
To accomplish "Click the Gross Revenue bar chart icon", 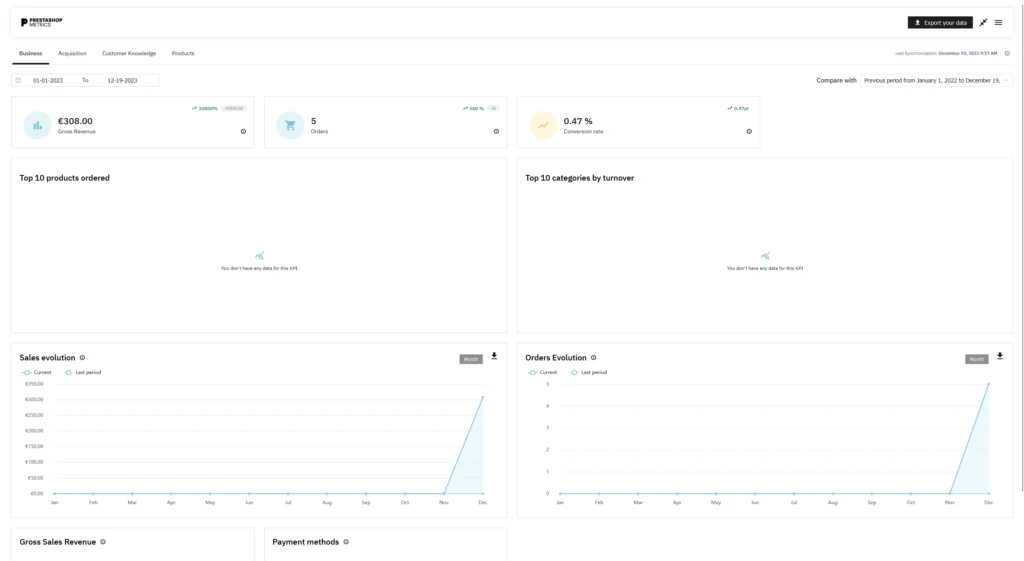I will click(x=37, y=125).
